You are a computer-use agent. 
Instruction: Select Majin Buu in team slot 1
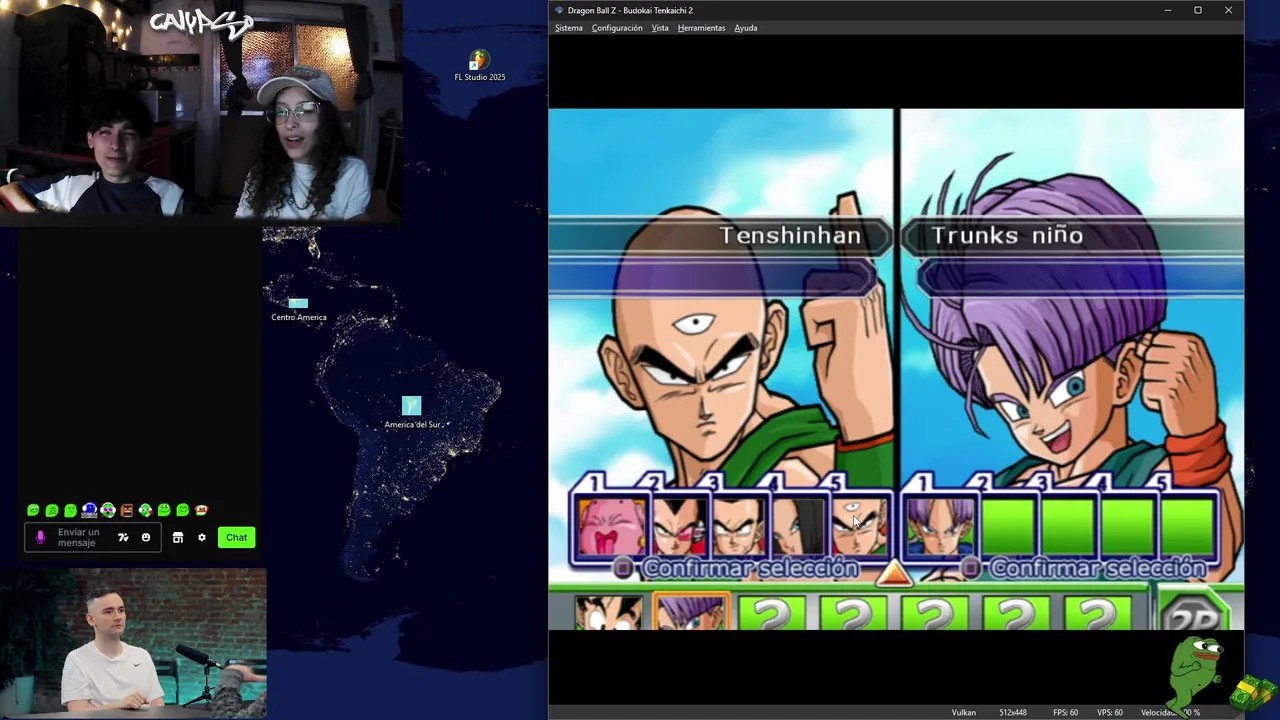pyautogui.click(x=612, y=526)
